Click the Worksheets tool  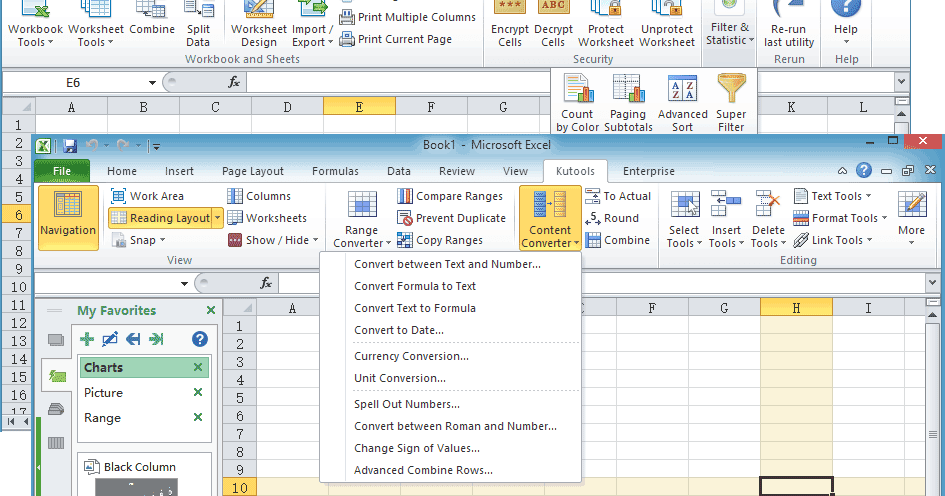pyautogui.click(x=267, y=218)
